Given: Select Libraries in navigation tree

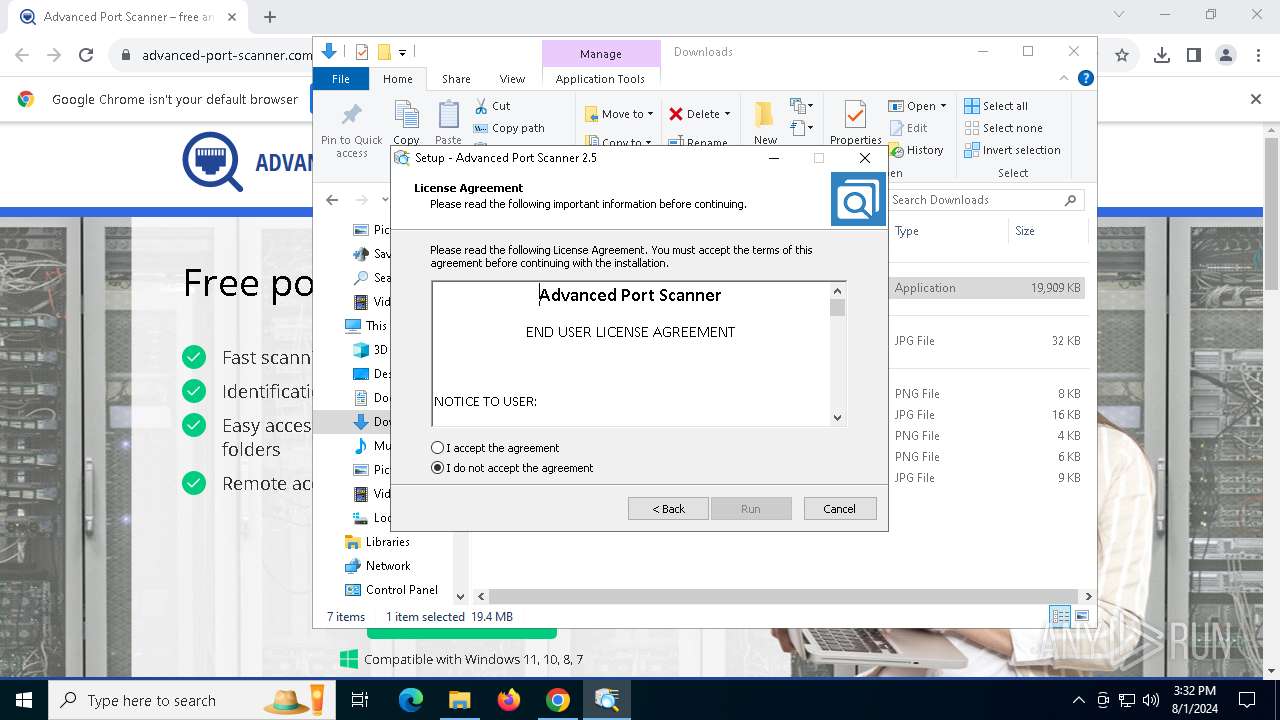Looking at the screenshot, I should coord(387,542).
